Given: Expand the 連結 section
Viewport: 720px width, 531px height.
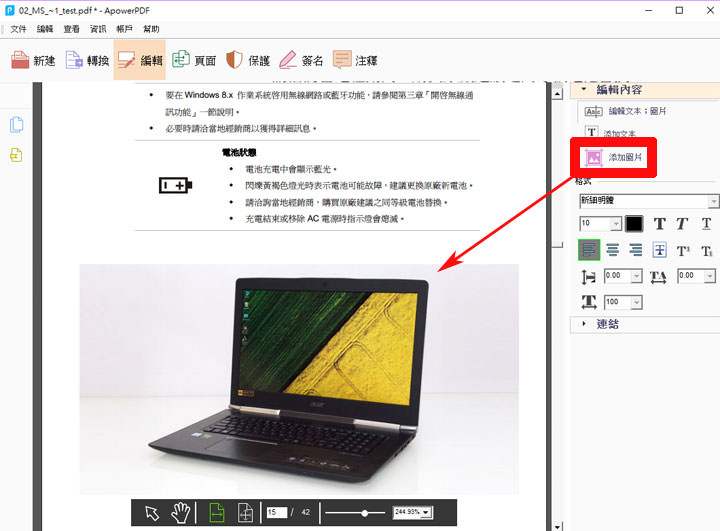Looking at the screenshot, I should [584, 324].
